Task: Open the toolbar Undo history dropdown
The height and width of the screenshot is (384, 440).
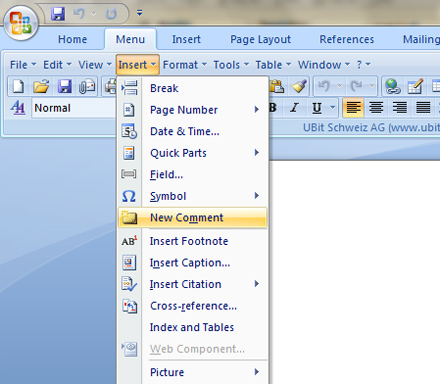Action: [x=339, y=86]
